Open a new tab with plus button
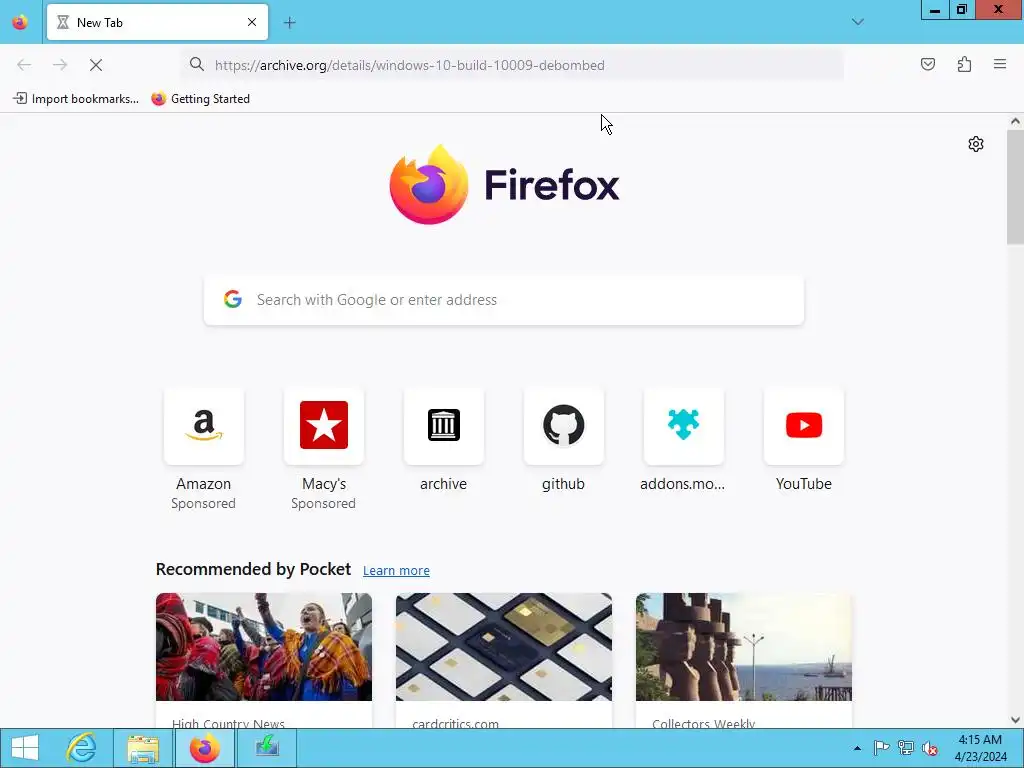The image size is (1024, 768). [x=289, y=23]
